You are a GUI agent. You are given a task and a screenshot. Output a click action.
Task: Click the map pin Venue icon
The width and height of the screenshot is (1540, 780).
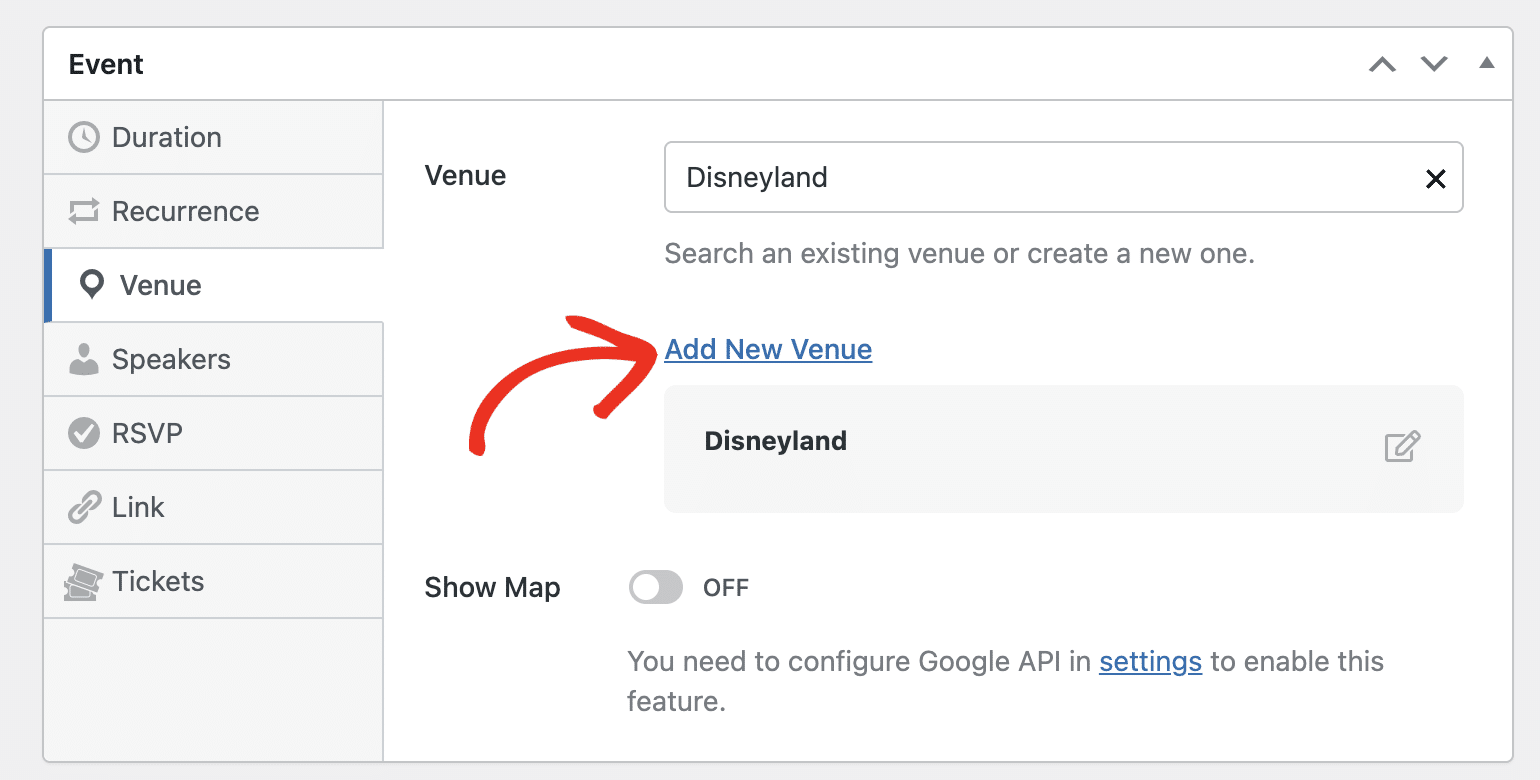coord(92,286)
